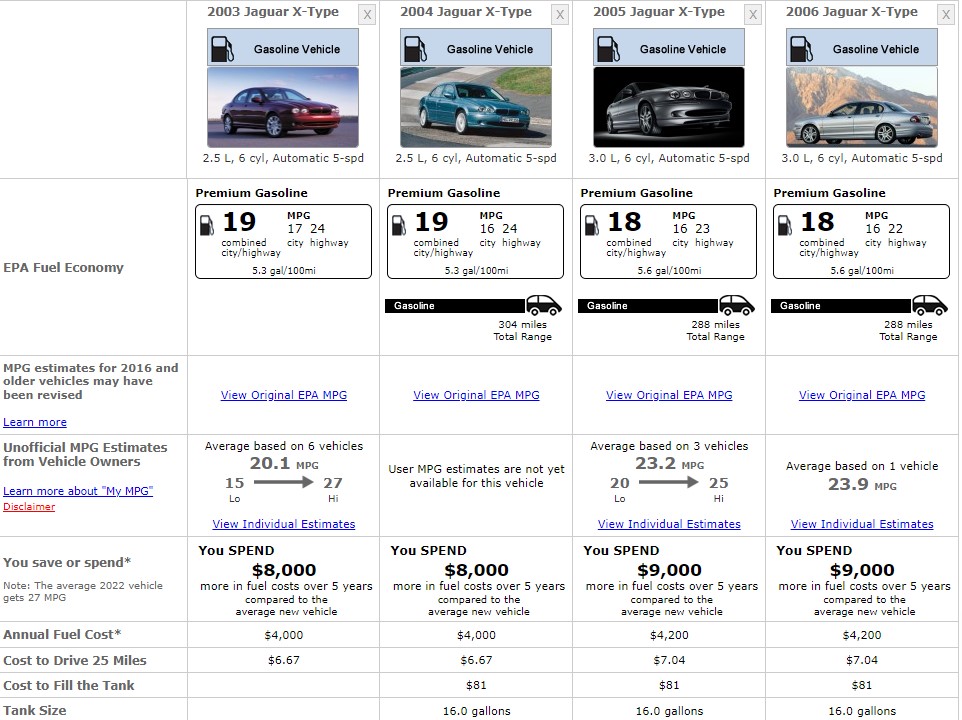The image size is (962, 720).
Task: View Individual Estimates for 2006 model
Action: coord(862,524)
